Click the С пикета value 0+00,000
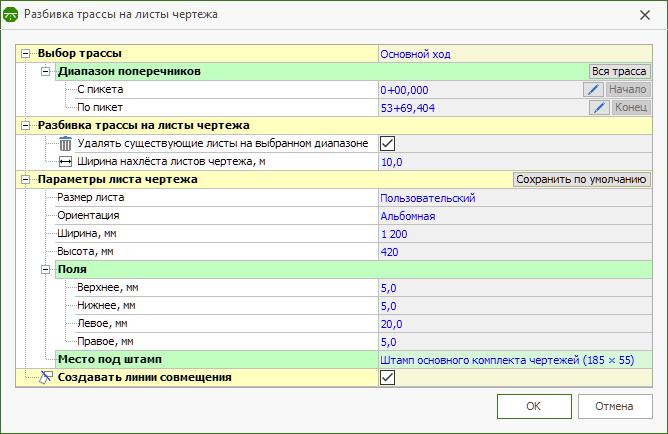This screenshot has width=668, height=434. pyautogui.click(x=404, y=90)
